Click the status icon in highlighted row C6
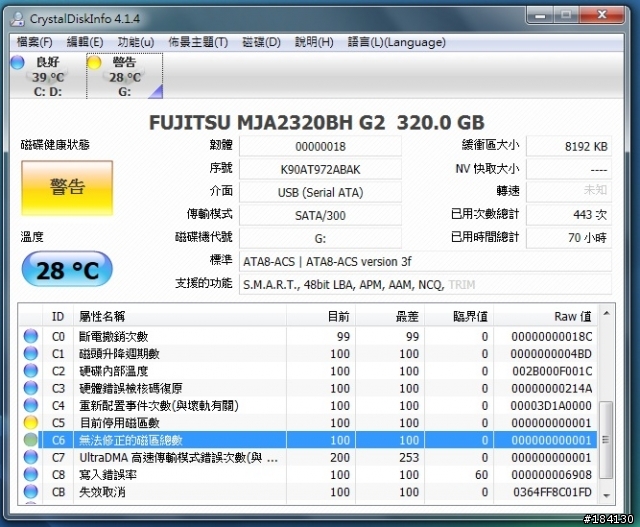 click(31, 440)
